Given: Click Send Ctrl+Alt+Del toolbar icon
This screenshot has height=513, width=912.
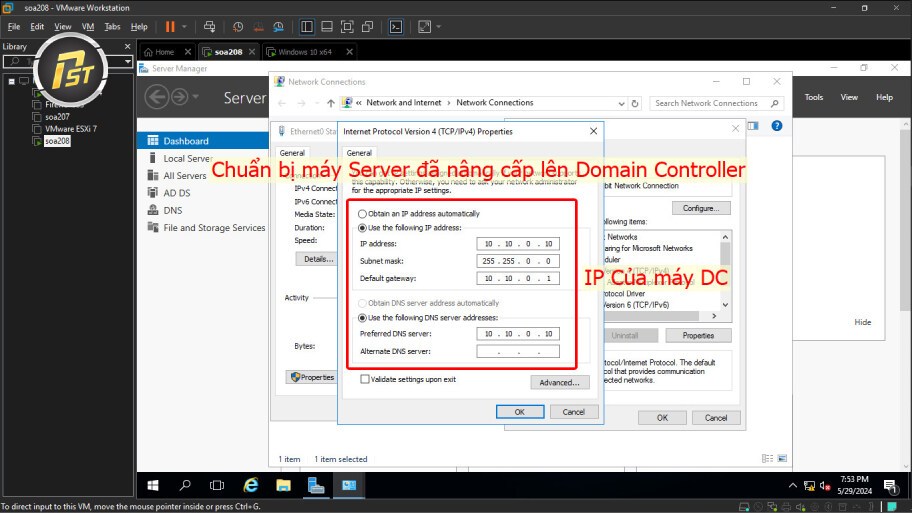Looking at the screenshot, I should pos(209,27).
